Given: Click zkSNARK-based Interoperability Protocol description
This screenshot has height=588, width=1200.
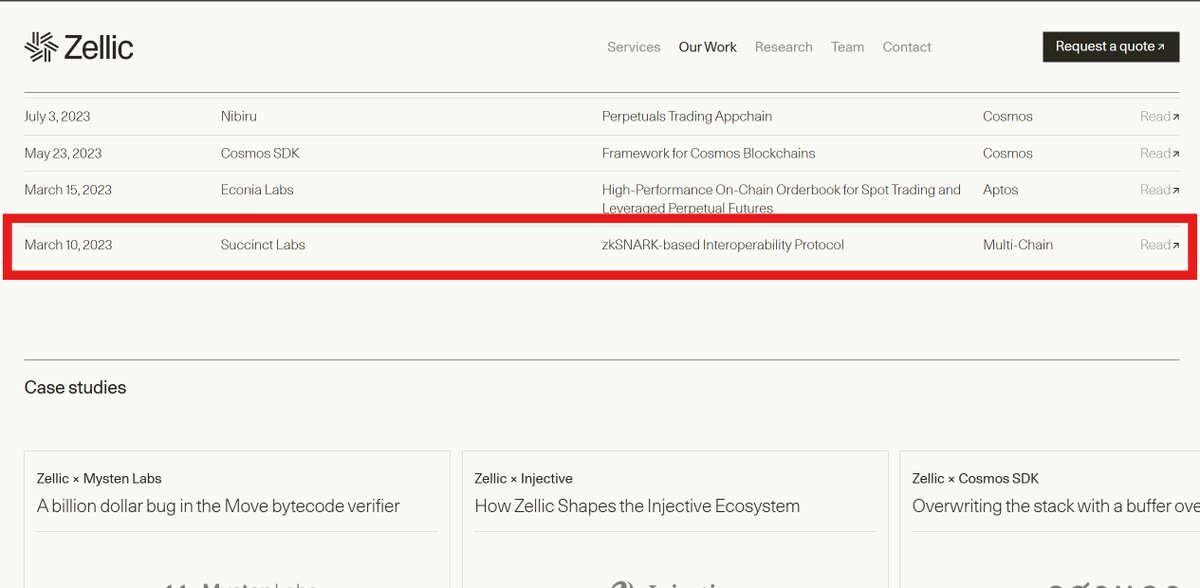Looking at the screenshot, I should pyautogui.click(x=723, y=244).
